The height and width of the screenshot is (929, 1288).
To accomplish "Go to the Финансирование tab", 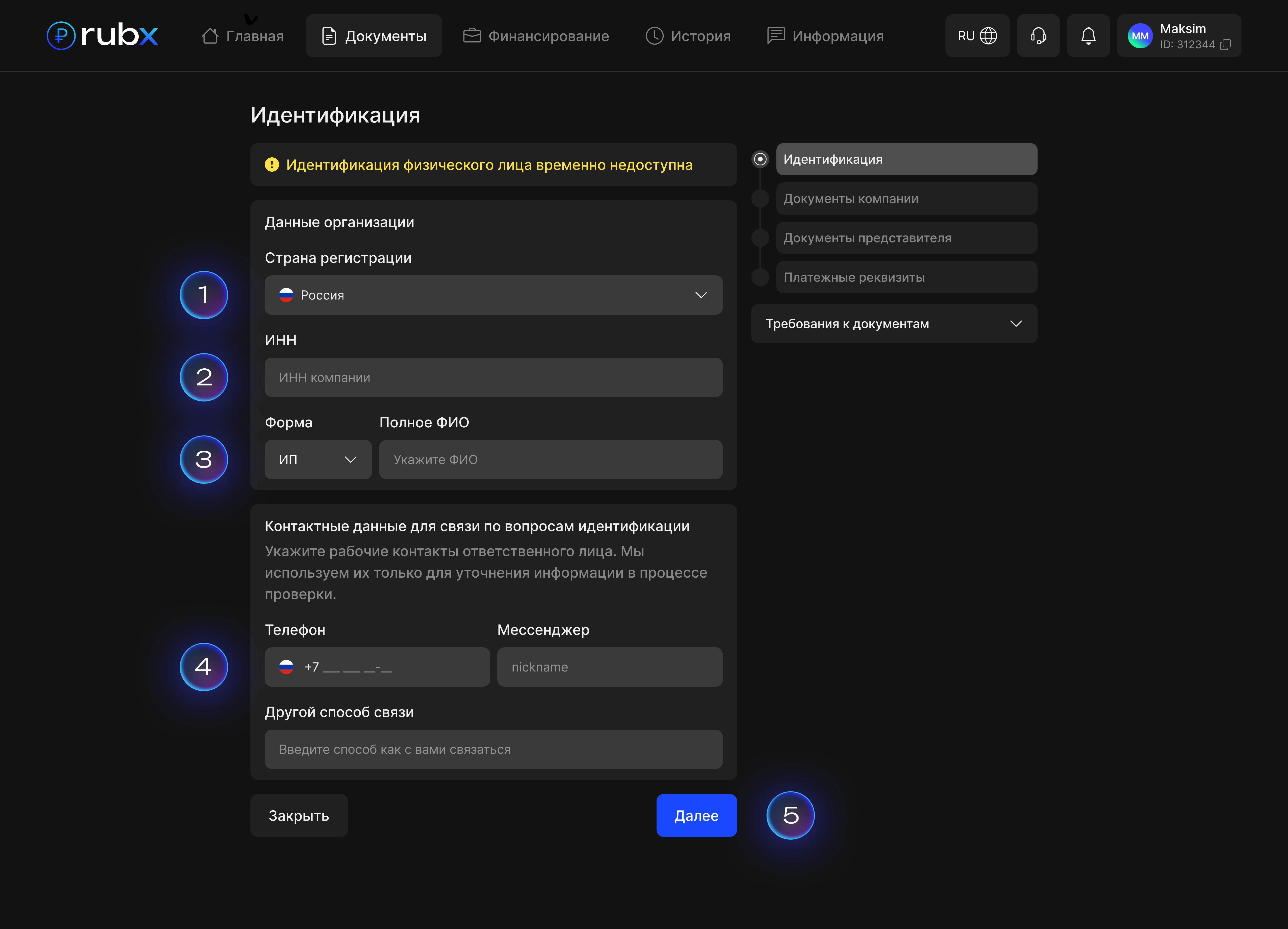I will point(536,36).
